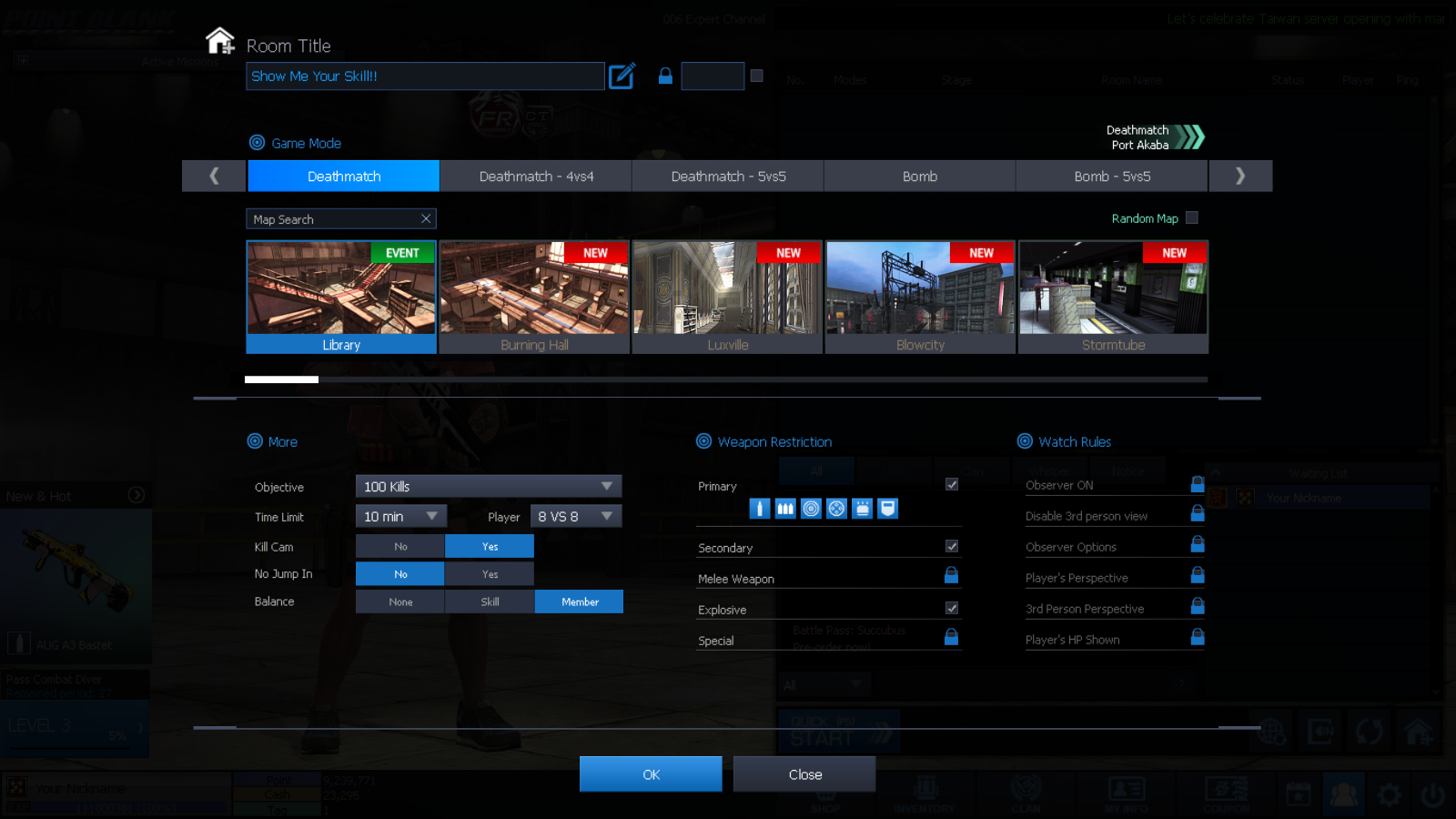Click the power icon in the lobby
This screenshot has height=819, width=1456.
[x=1433, y=796]
